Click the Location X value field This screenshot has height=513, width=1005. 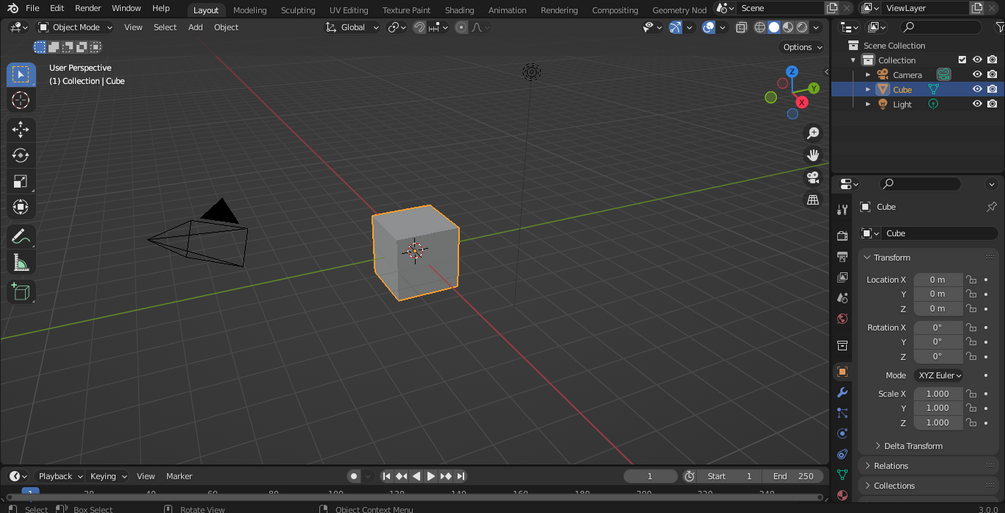coord(938,280)
